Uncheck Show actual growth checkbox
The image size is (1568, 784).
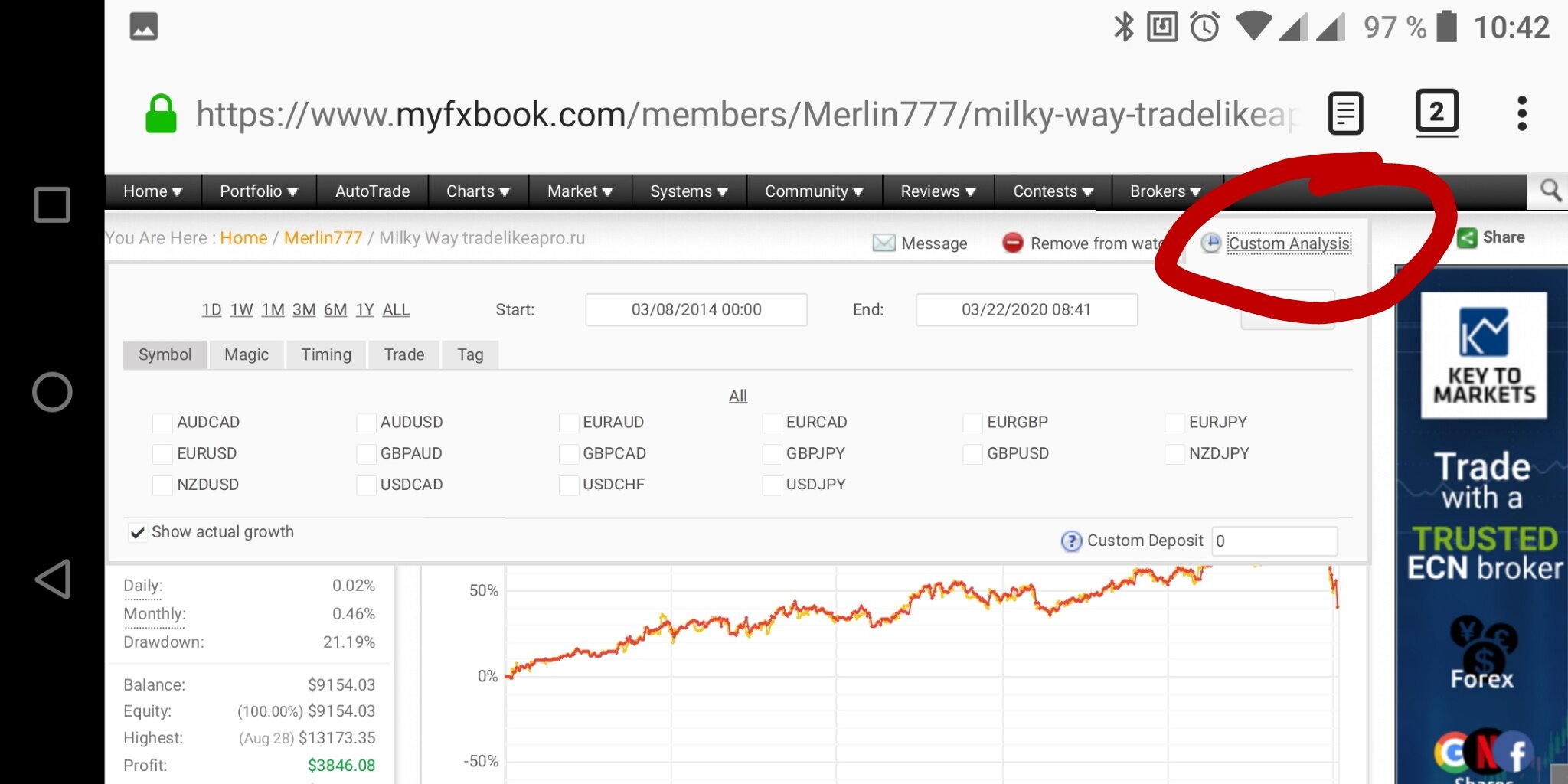[137, 533]
